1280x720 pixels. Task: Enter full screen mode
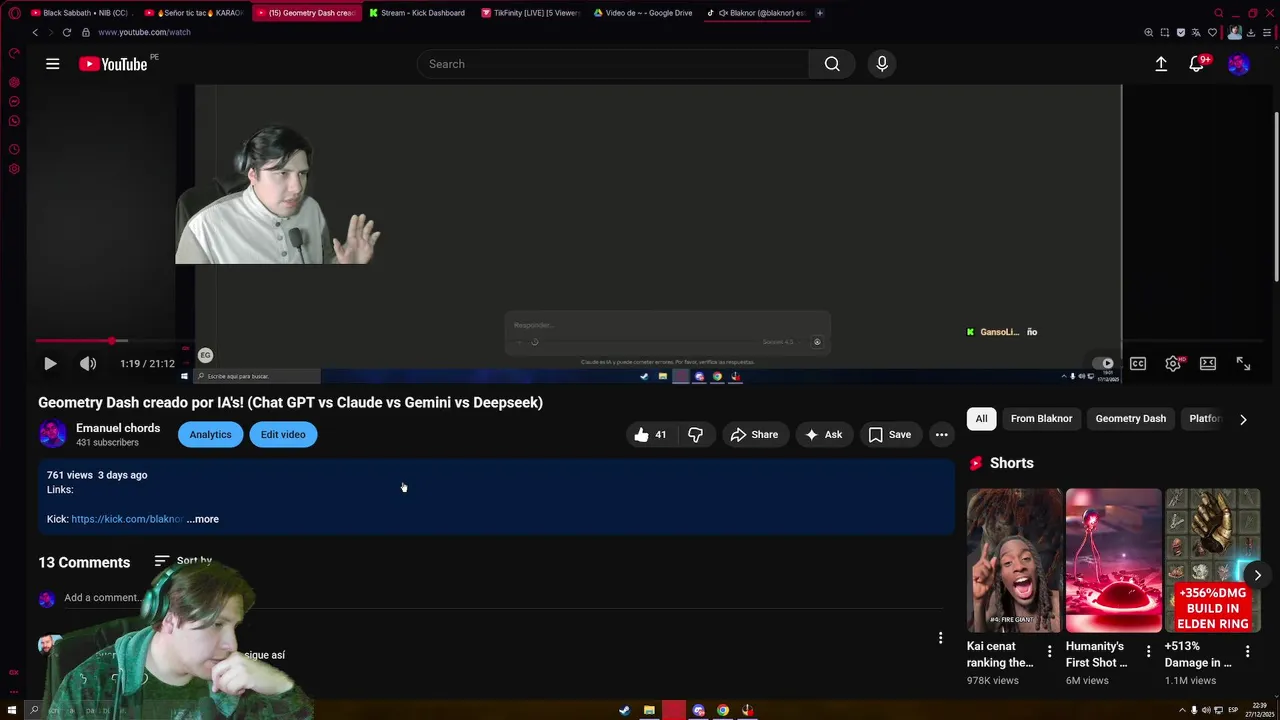1243,364
